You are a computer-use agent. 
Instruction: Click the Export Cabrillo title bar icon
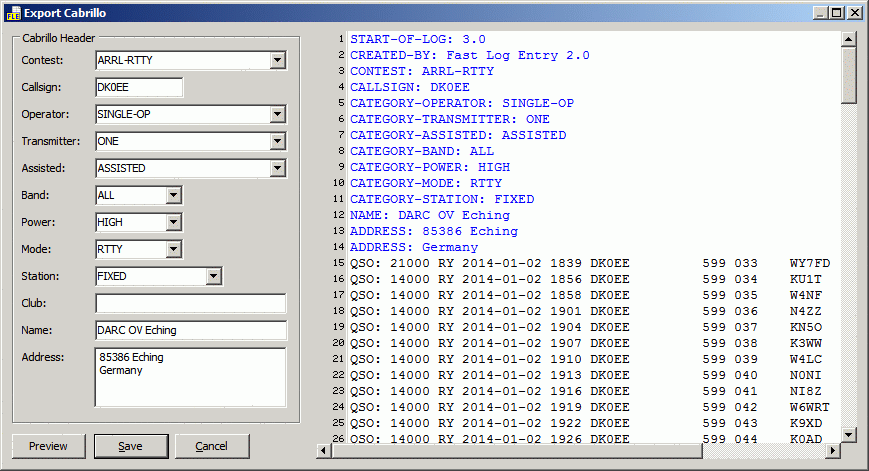[13, 13]
